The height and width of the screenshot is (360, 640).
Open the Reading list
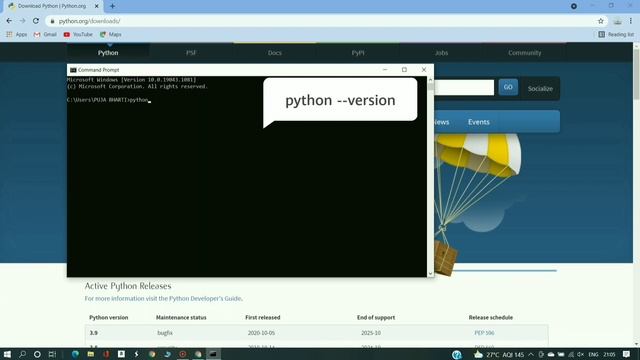616,35
